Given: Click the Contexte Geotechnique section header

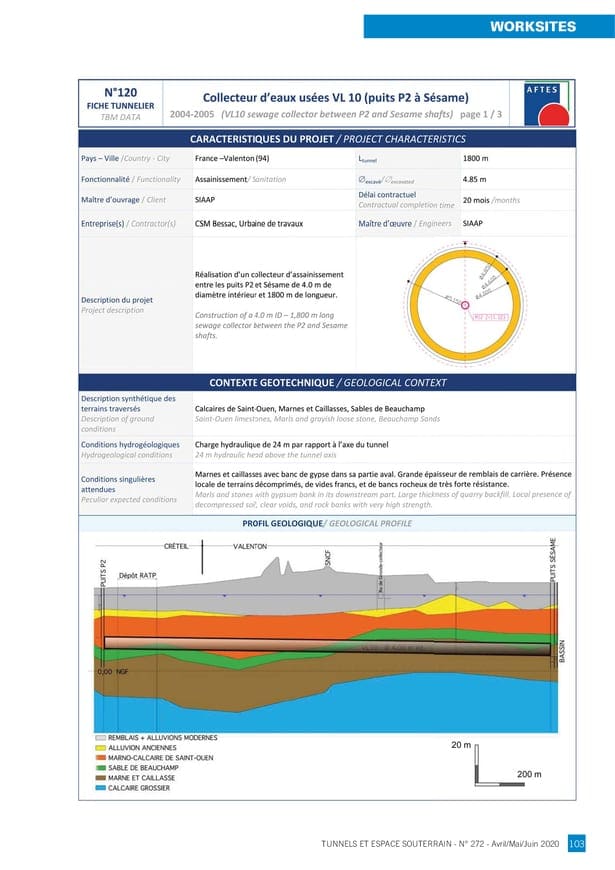Looking at the screenshot, I should (x=327, y=383).
